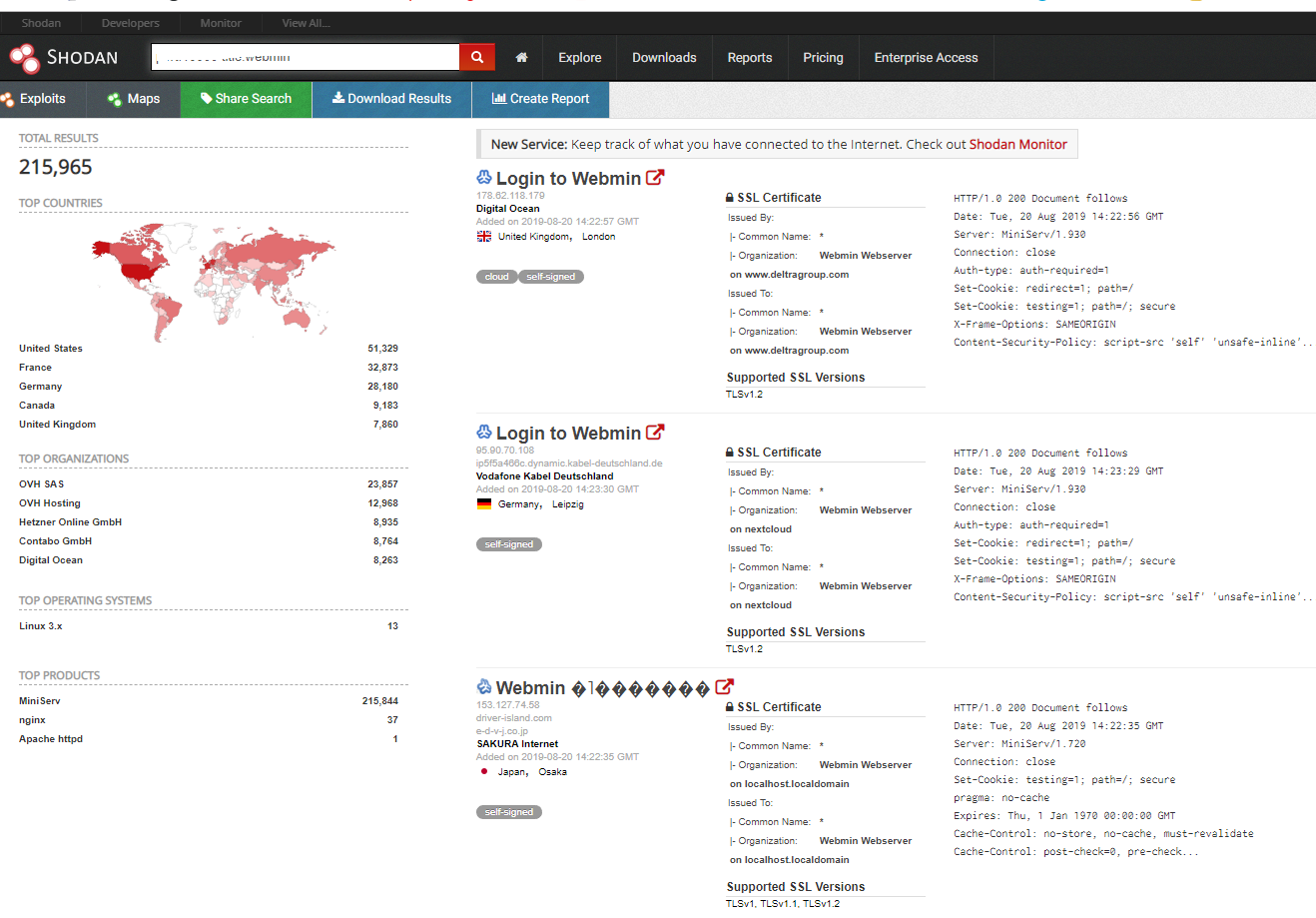Image resolution: width=1316 pixels, height=918 pixels.
Task: Open the Maps button
Action: tap(134, 99)
